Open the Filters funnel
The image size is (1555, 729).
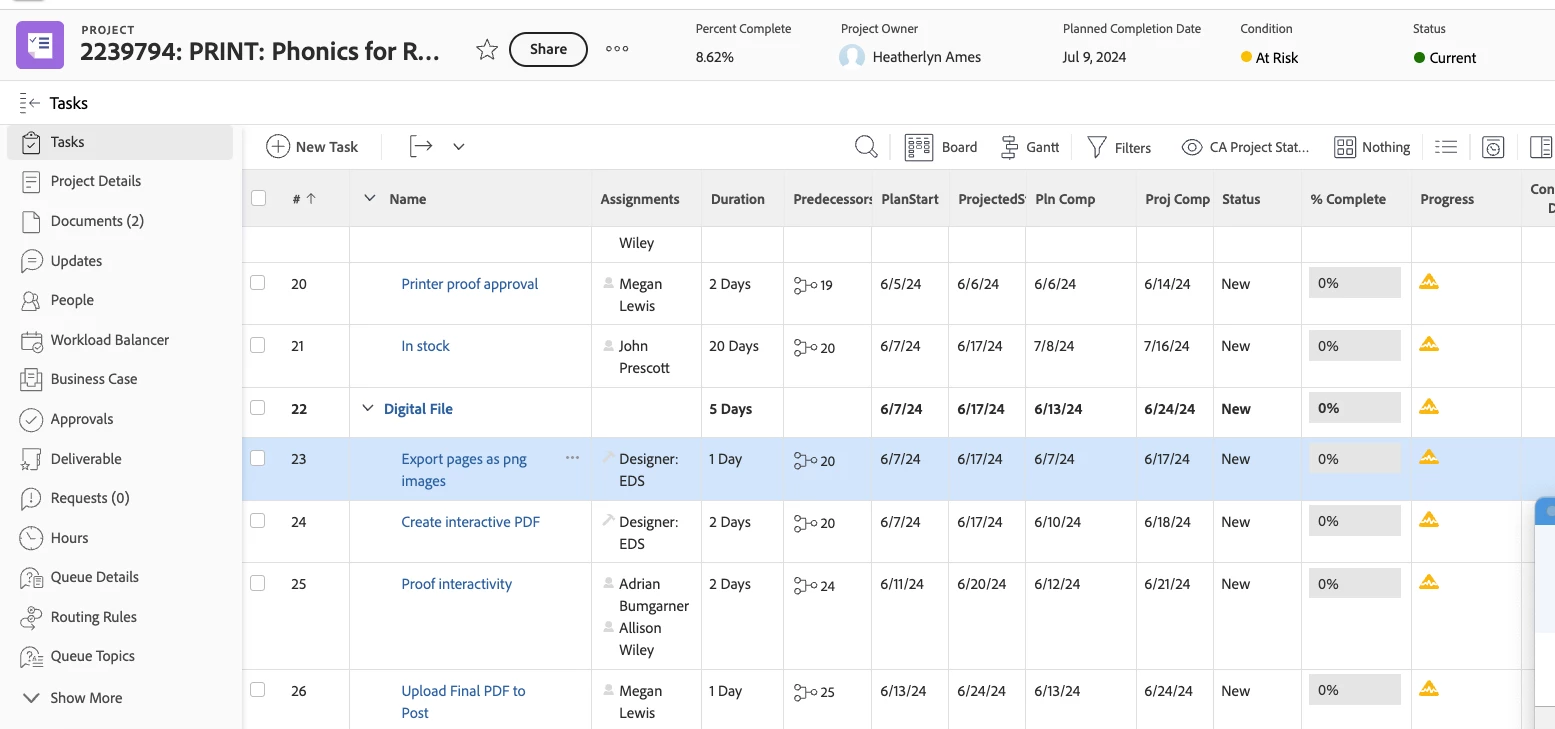point(1119,147)
